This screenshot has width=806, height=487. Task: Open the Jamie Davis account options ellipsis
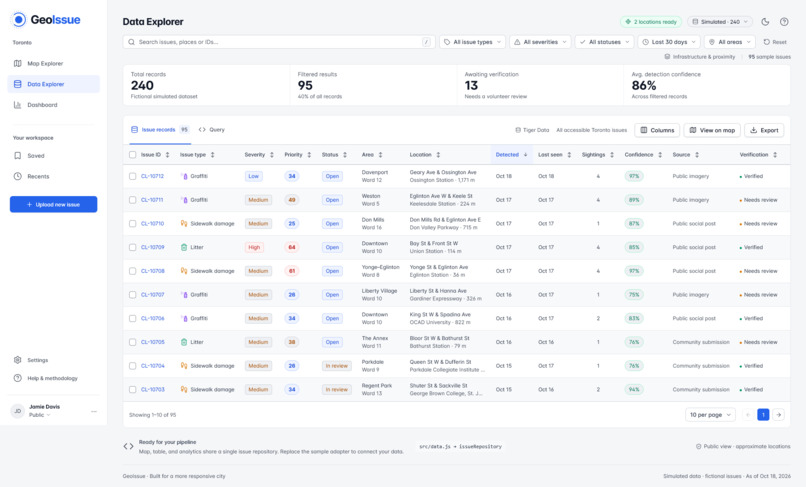[94, 411]
